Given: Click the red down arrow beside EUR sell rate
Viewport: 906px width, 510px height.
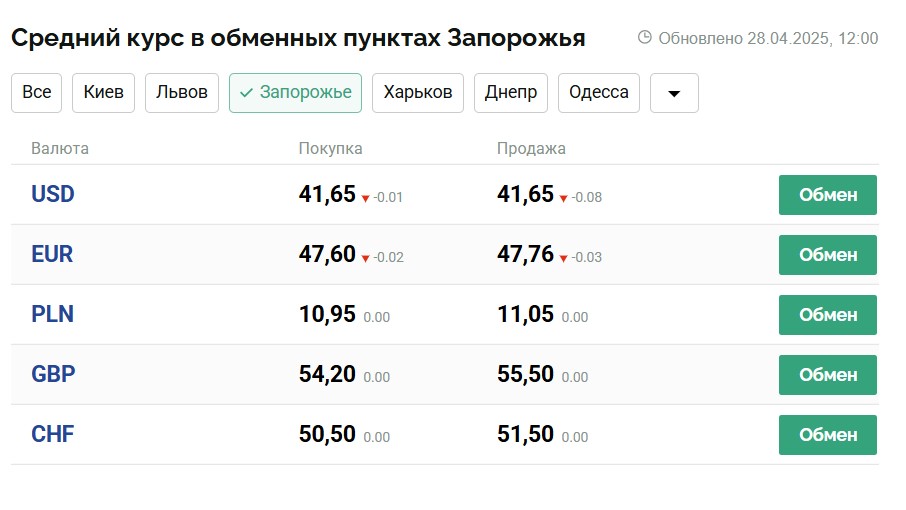Looking at the screenshot, I should coord(564,258).
